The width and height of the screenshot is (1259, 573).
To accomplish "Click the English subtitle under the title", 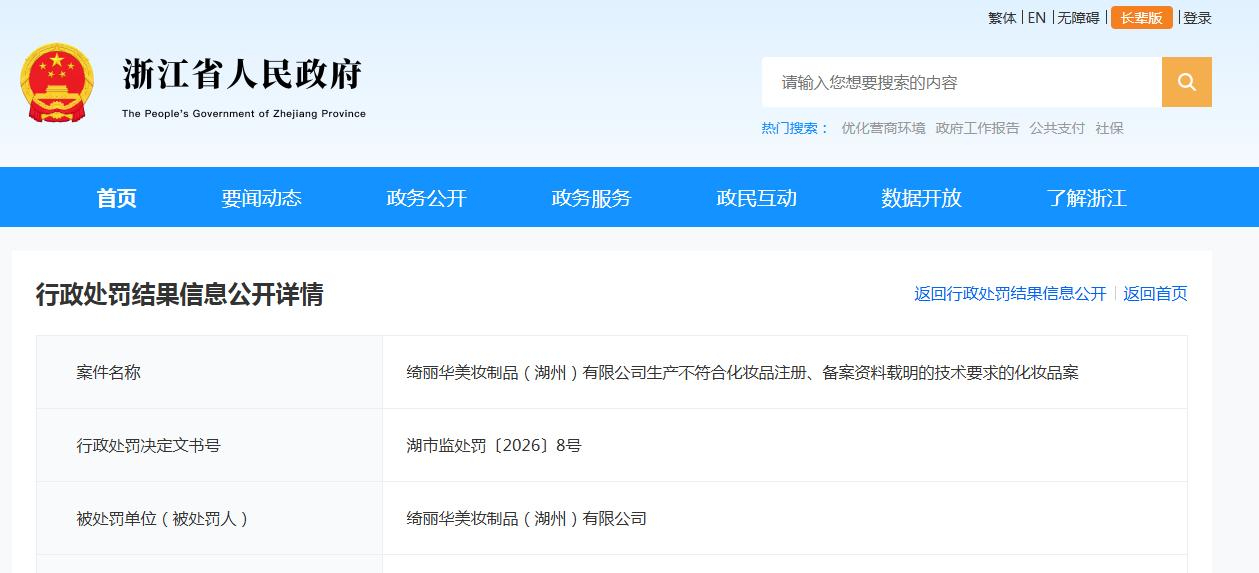I will point(244,114).
